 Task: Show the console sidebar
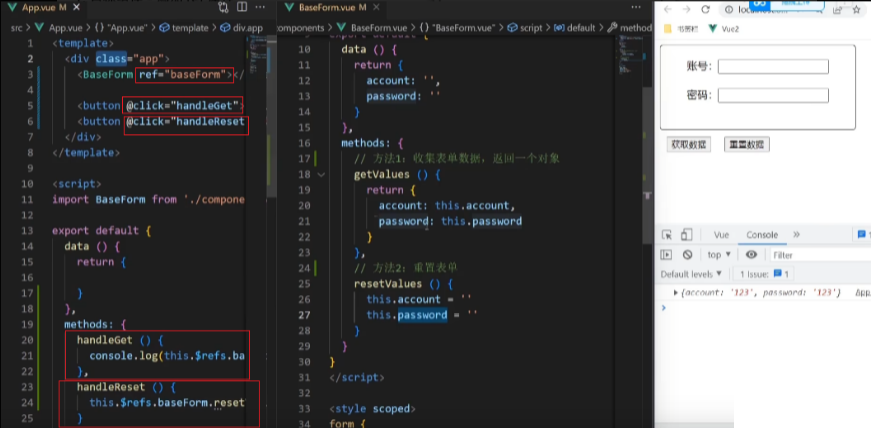click(666, 255)
